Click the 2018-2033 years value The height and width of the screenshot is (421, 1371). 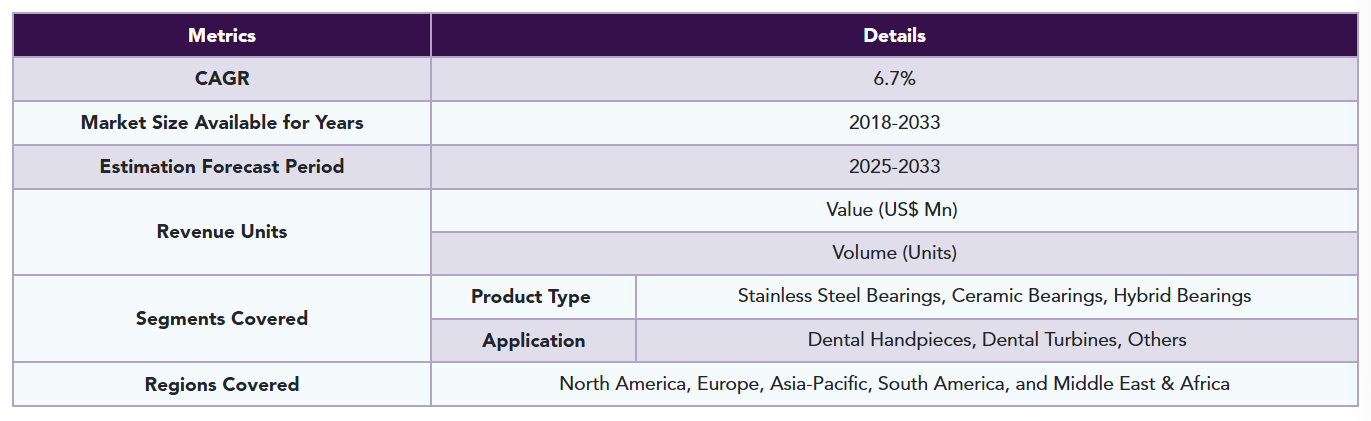coord(894,123)
